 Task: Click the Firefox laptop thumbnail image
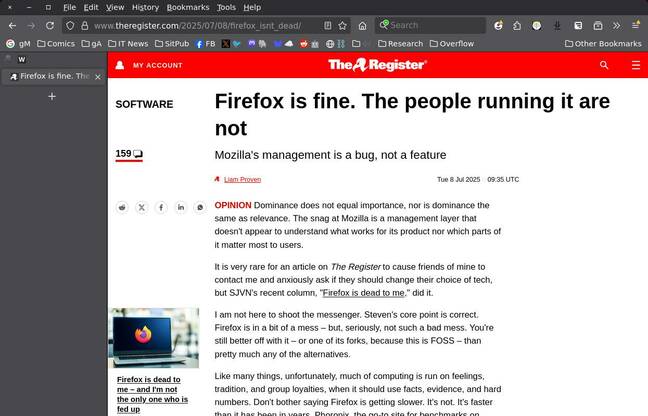(x=154, y=338)
